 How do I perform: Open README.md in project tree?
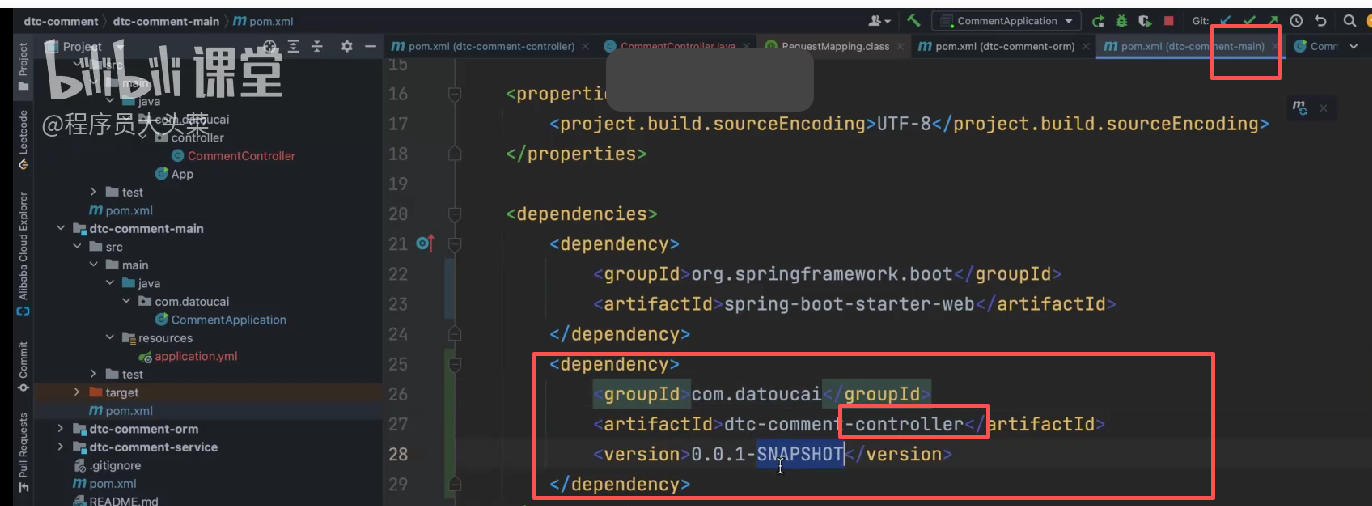point(116,500)
